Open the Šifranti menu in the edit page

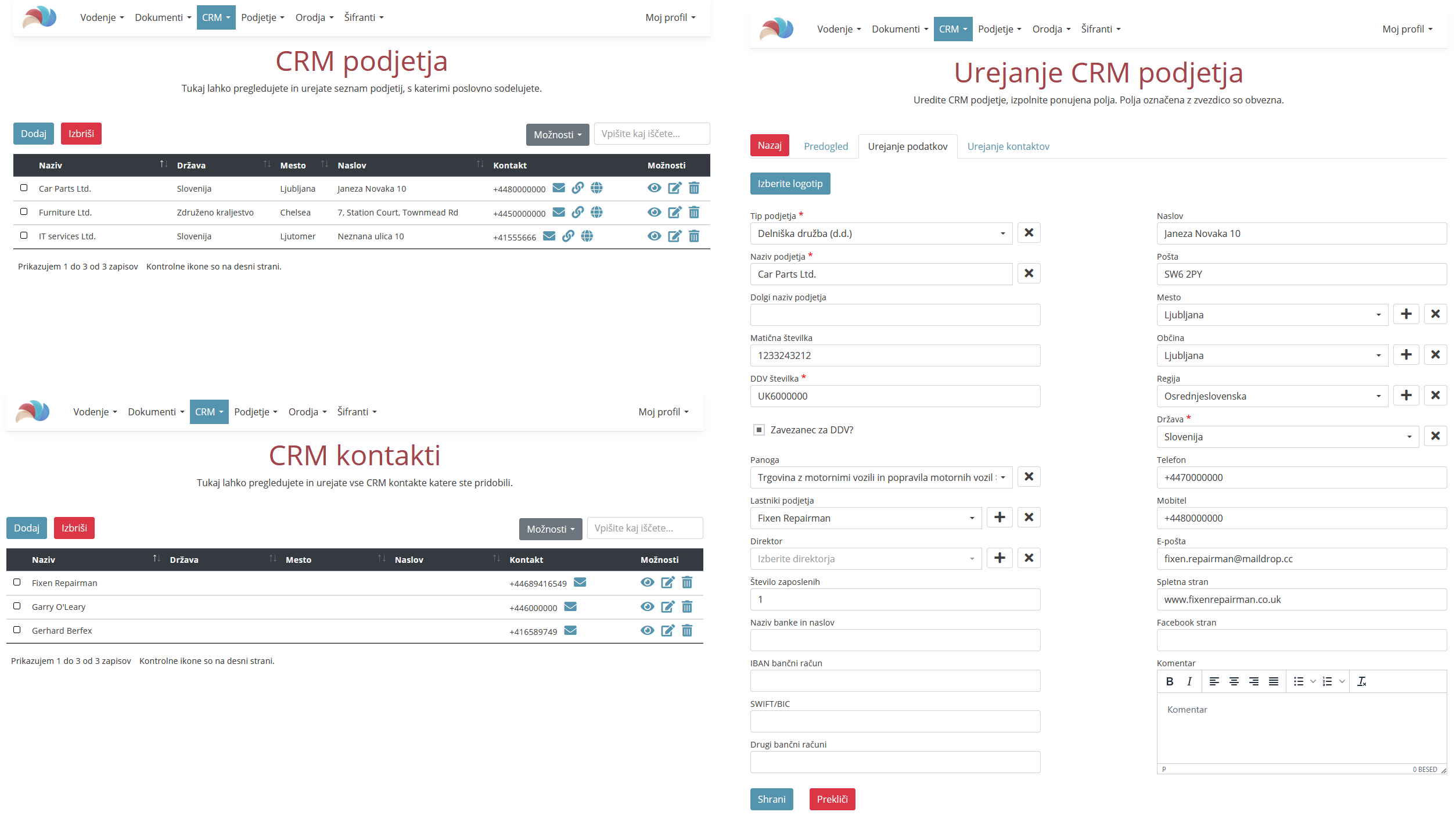tap(1100, 29)
